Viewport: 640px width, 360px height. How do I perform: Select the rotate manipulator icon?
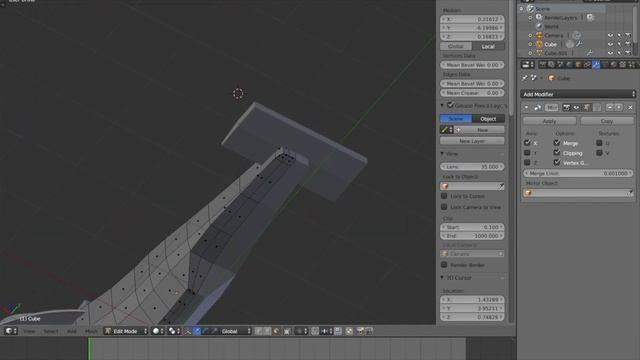click(206, 331)
